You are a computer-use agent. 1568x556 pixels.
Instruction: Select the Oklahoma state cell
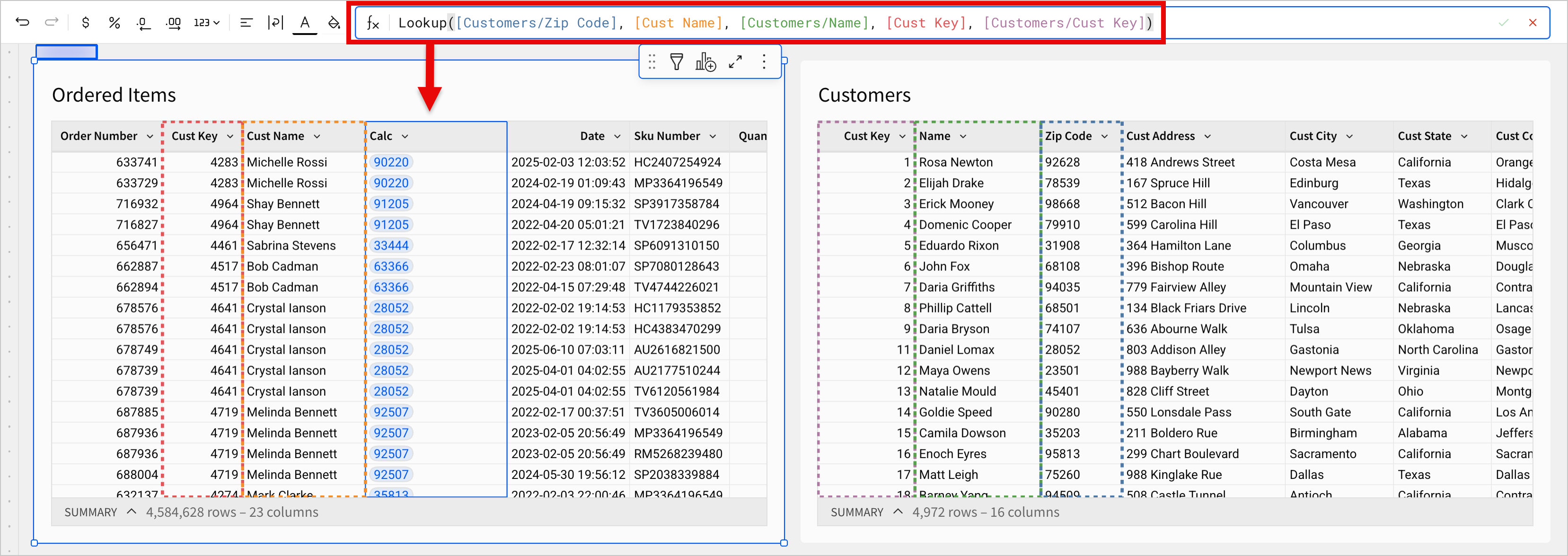(x=1442, y=329)
